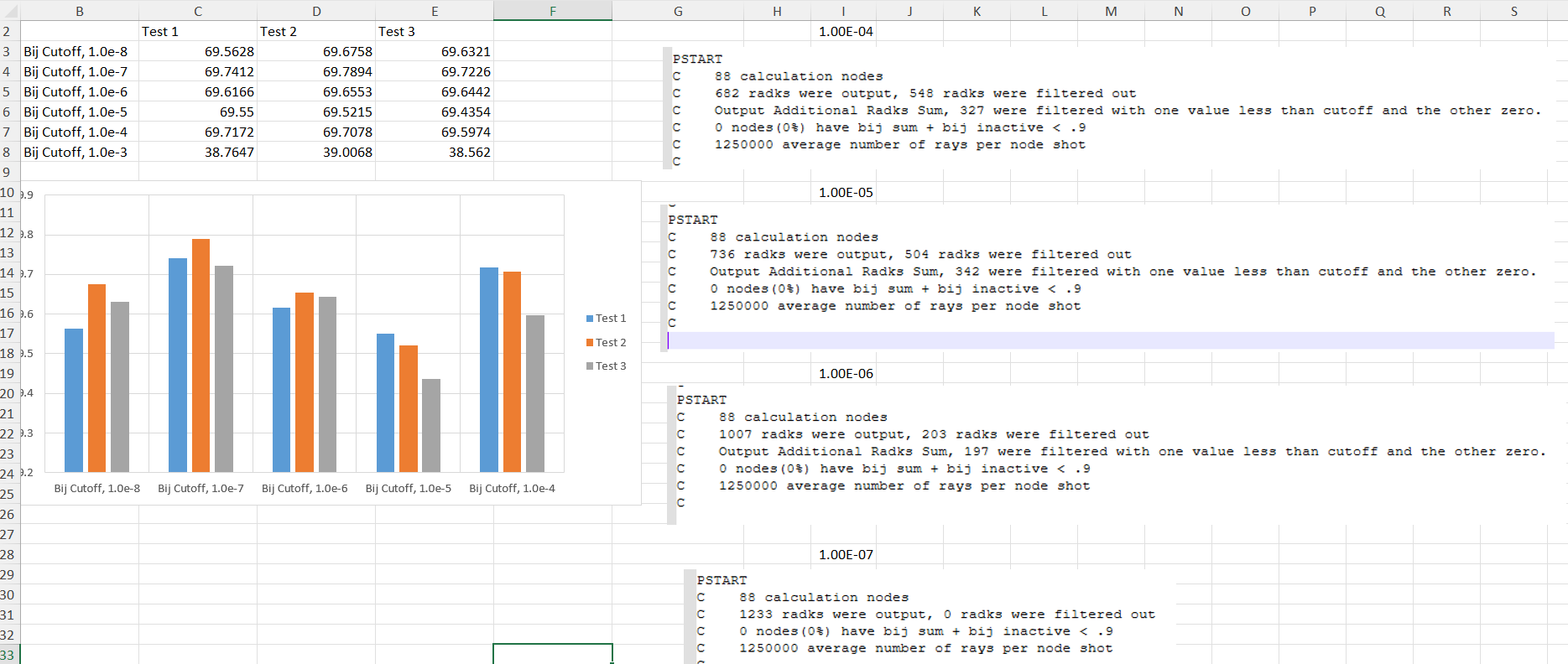Click chart axis label 'Bij Cutoff, 1.0e-4'

[513, 488]
